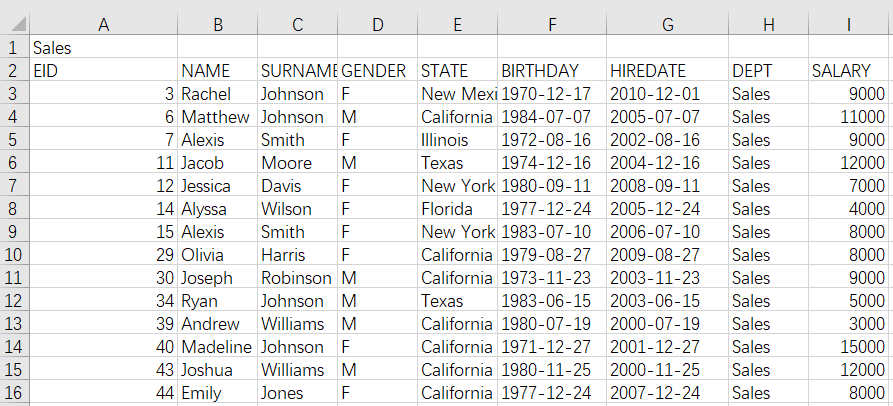Screen dimensions: 893x406
Task: Click column G header
Action: (668, 24)
